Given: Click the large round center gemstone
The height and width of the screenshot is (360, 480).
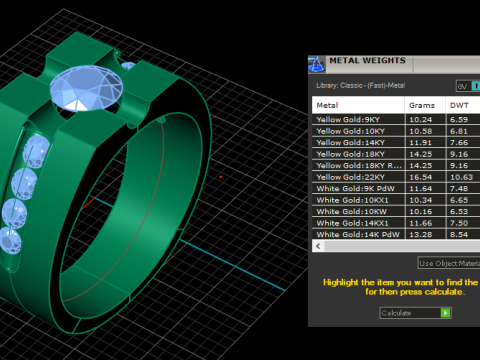Looking at the screenshot, I should [x=86, y=88].
